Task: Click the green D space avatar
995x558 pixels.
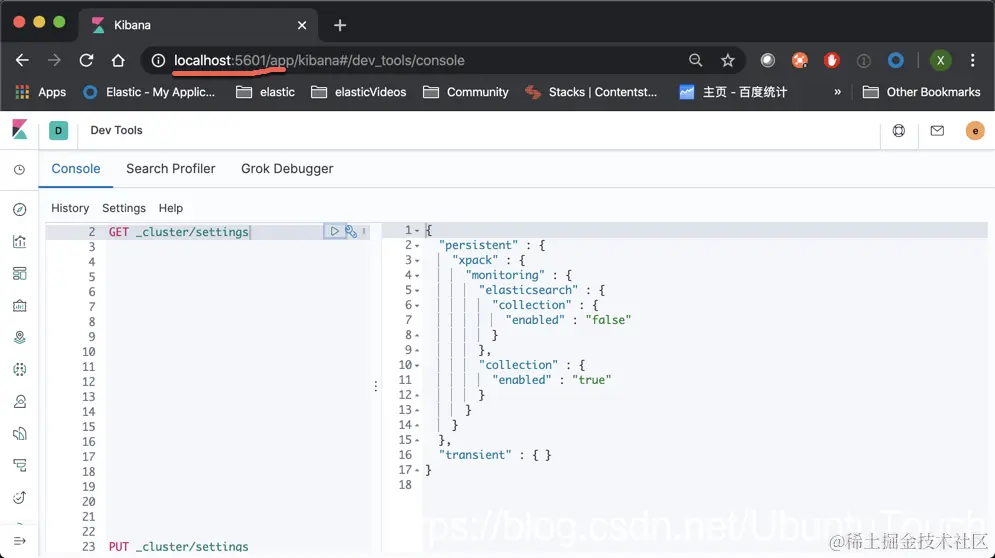Action: tap(58, 130)
